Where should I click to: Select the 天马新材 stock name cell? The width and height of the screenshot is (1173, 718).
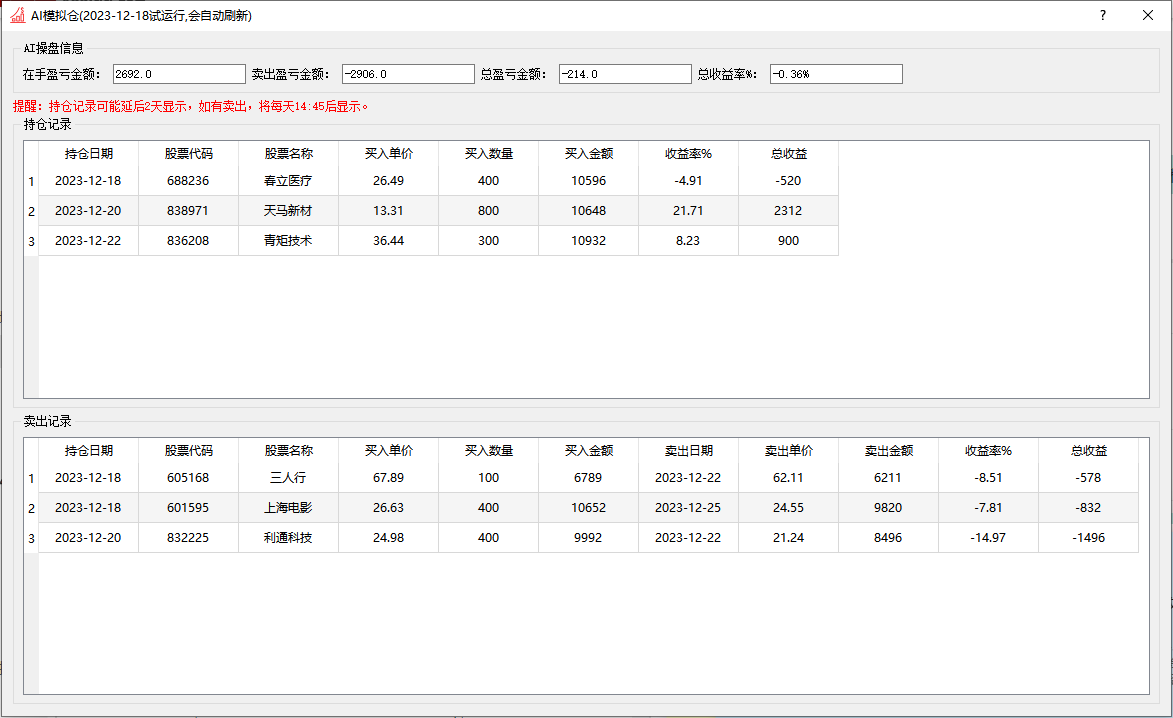[288, 211]
